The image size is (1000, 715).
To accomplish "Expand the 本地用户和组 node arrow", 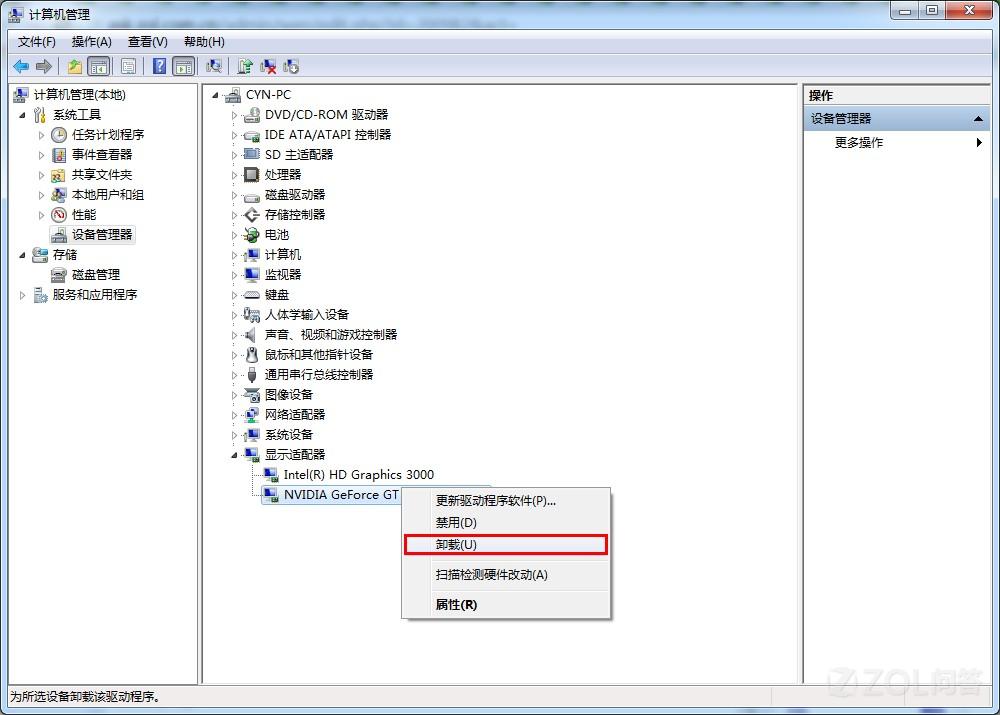I will 41,195.
